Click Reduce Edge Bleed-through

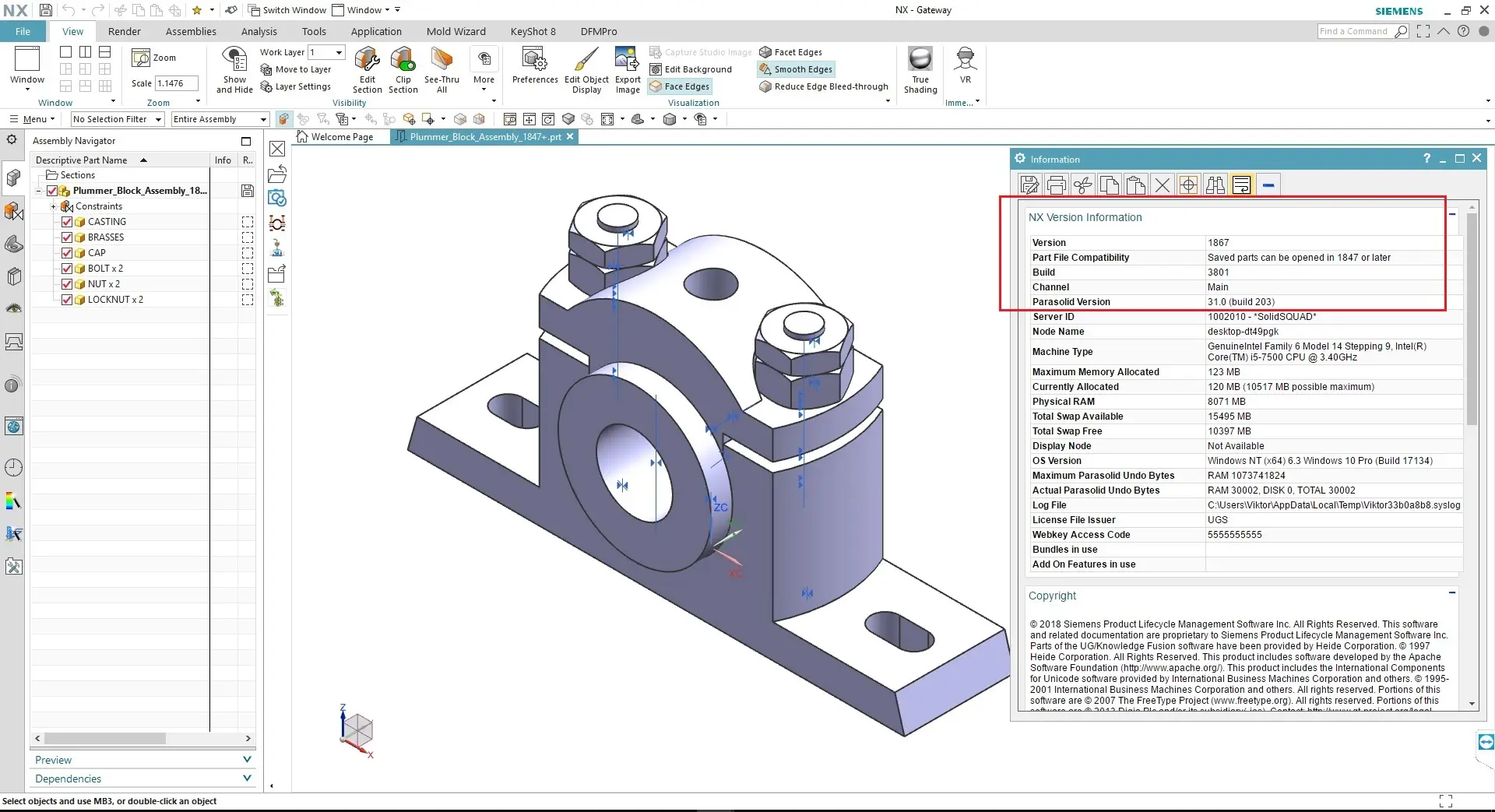pyautogui.click(x=824, y=86)
